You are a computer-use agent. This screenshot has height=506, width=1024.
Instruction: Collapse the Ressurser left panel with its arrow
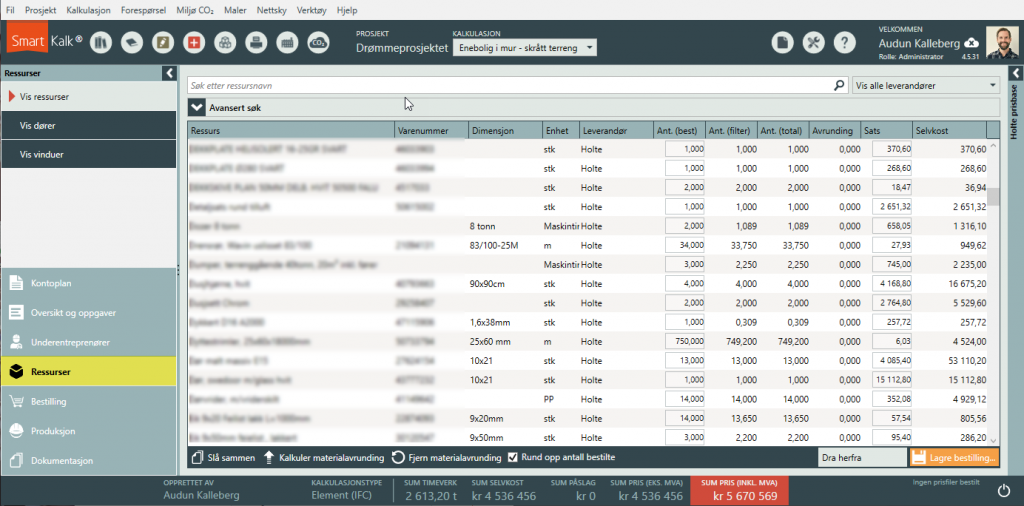pos(169,73)
